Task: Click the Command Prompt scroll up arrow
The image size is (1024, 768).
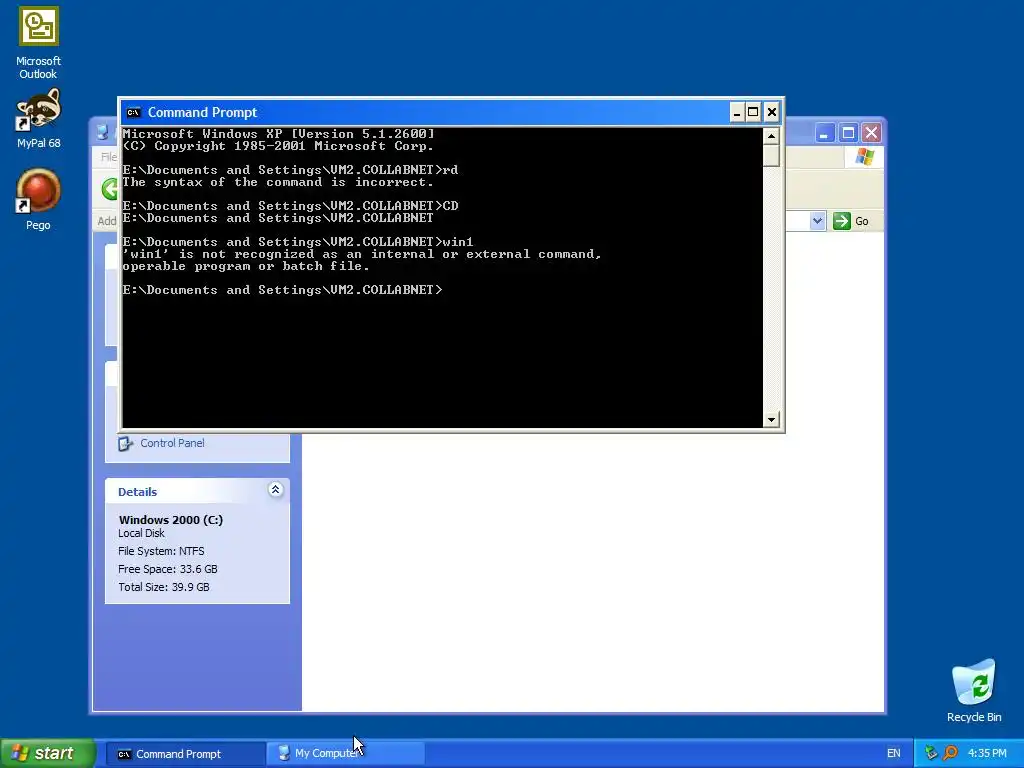Action: click(771, 136)
